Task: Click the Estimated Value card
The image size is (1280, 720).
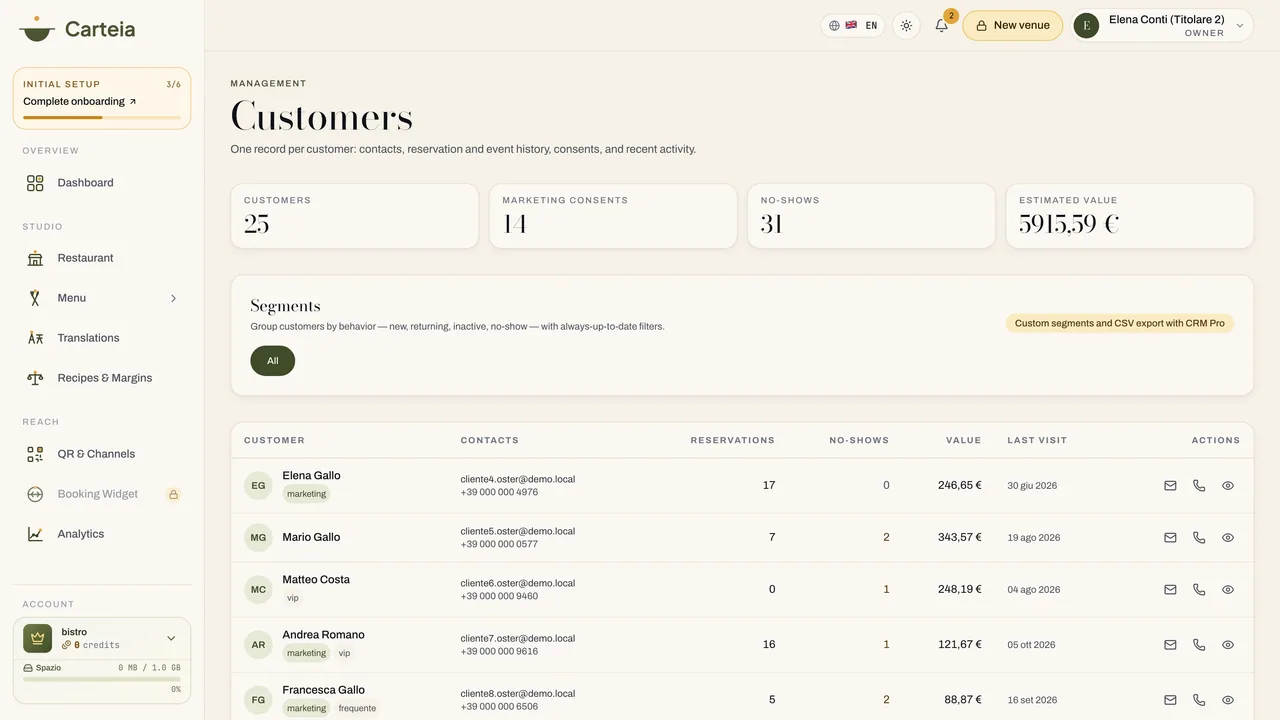Action: [1130, 216]
